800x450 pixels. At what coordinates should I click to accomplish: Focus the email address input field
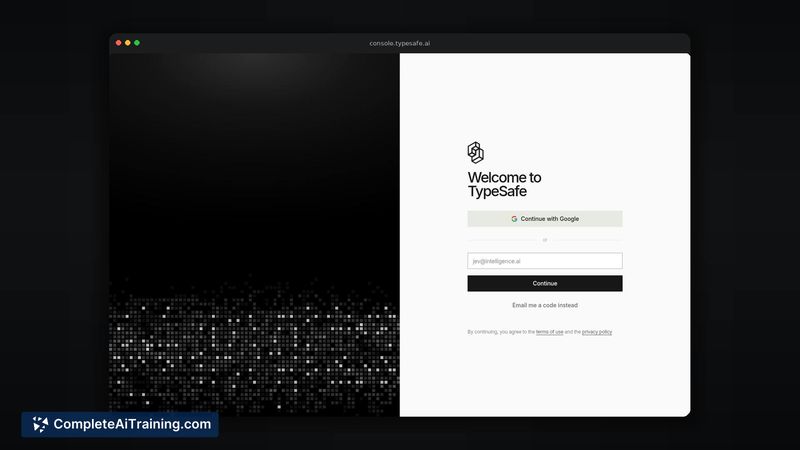tap(544, 261)
